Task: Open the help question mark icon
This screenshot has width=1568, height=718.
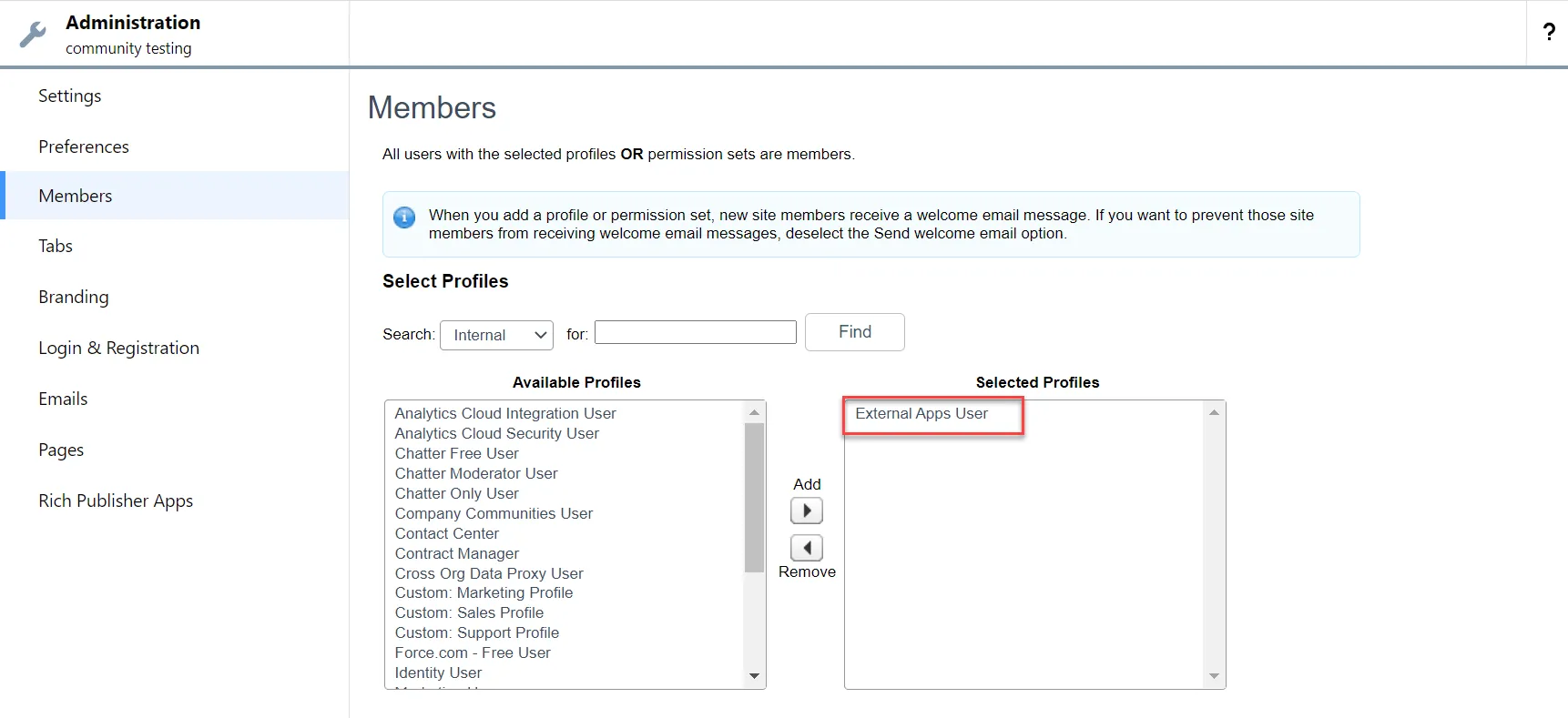Action: (x=1548, y=32)
